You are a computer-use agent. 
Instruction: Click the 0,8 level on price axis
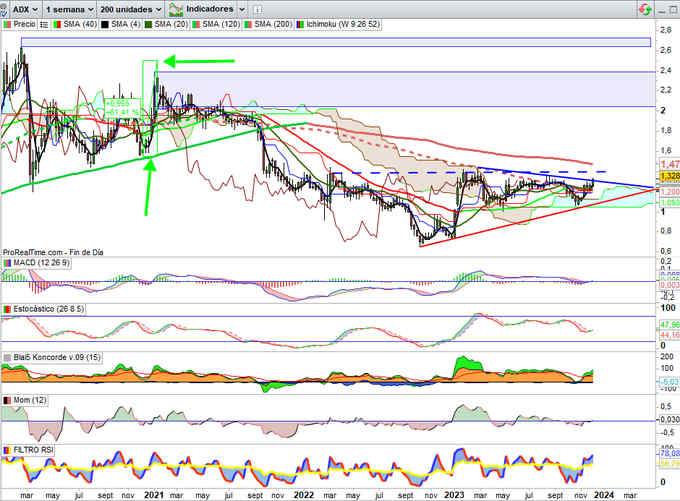666,231
